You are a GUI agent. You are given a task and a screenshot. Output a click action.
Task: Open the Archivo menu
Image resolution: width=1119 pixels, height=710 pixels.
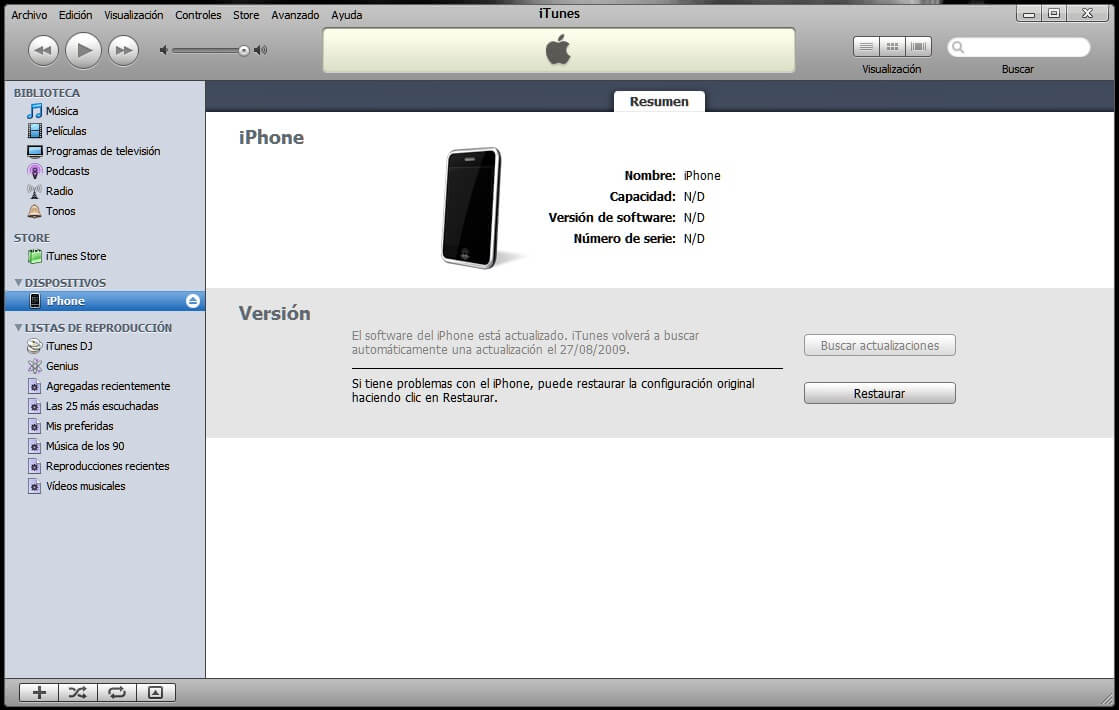click(29, 15)
